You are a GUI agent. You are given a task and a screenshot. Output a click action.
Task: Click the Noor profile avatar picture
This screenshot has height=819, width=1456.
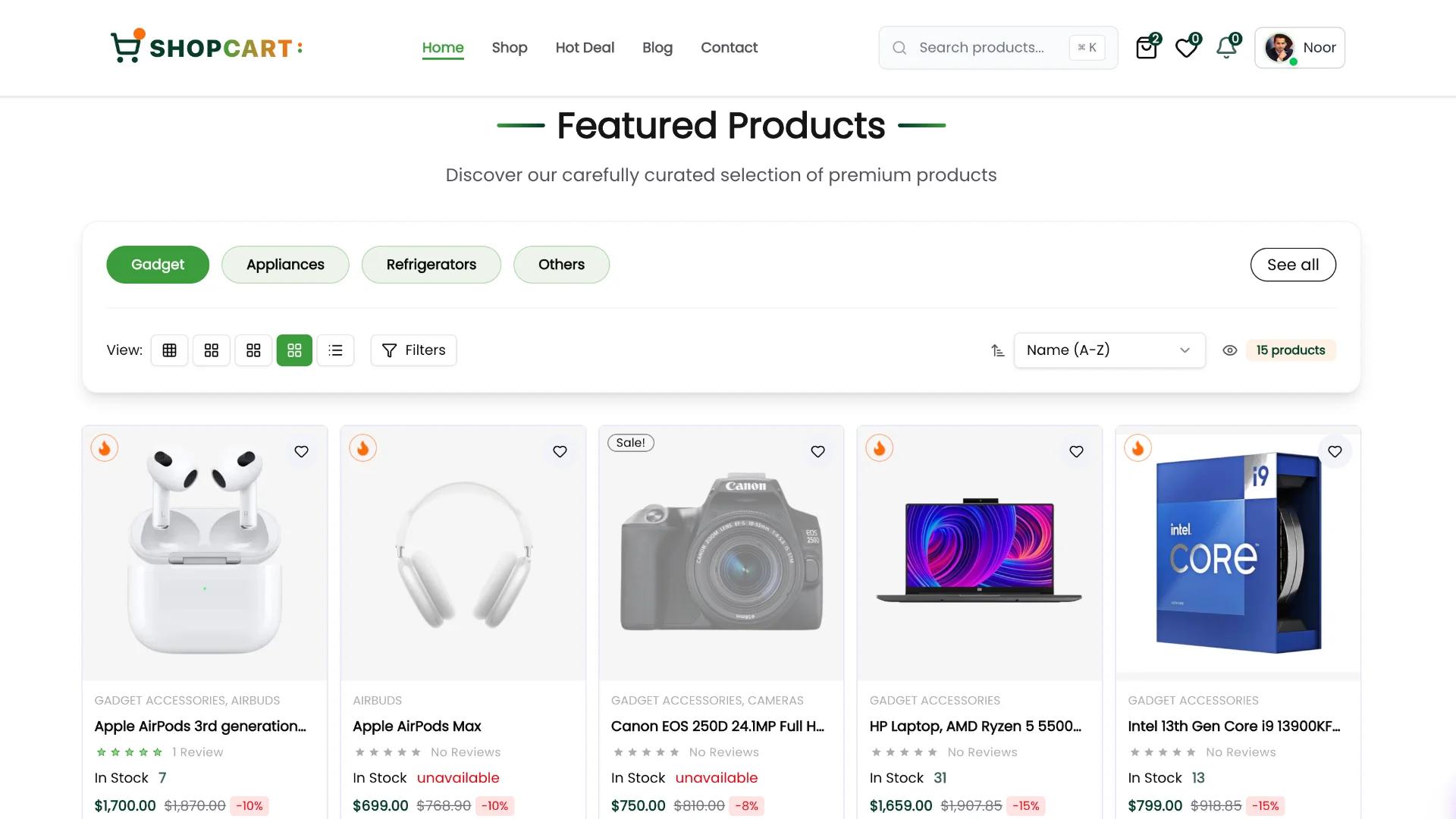pyautogui.click(x=1279, y=48)
